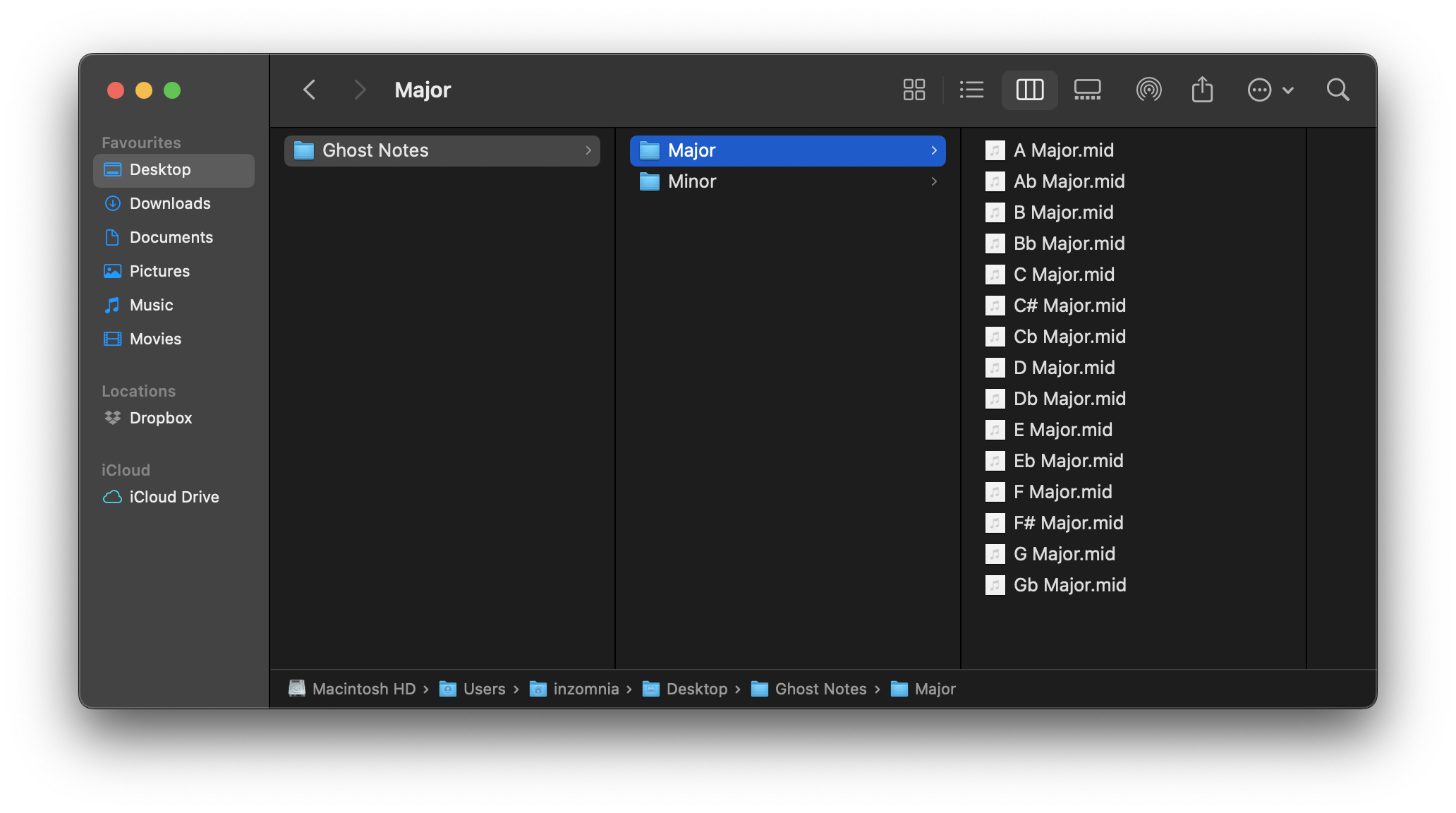Click the search magnifier icon
1456x813 pixels.
pos(1337,90)
